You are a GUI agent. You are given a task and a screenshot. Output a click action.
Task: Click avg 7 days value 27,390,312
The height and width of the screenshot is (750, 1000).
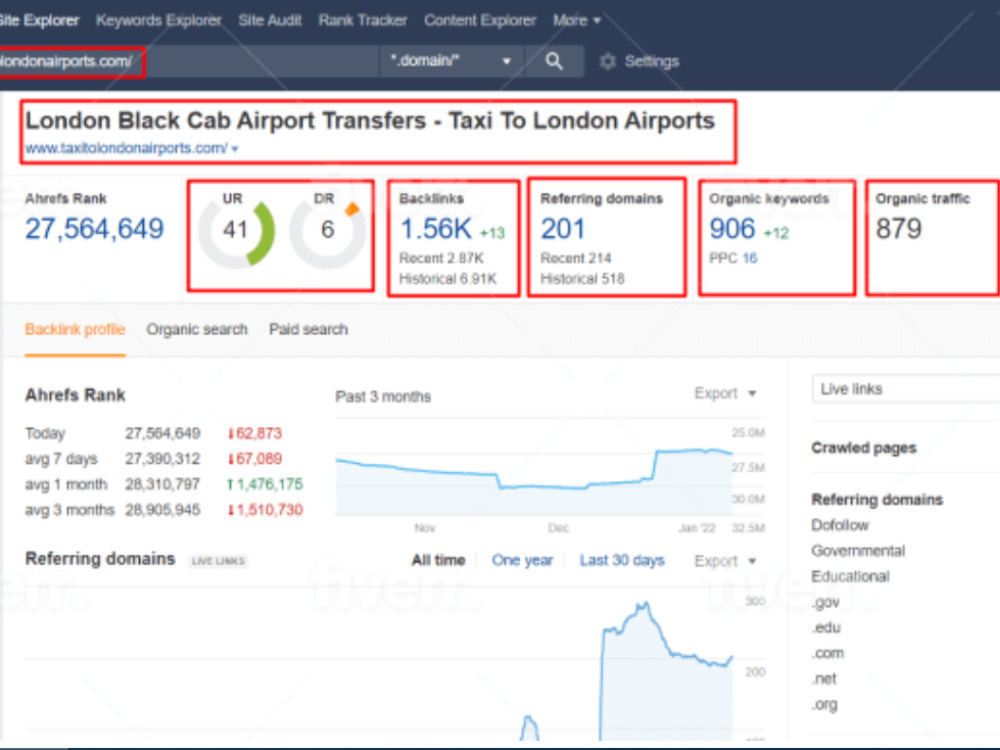pos(163,459)
